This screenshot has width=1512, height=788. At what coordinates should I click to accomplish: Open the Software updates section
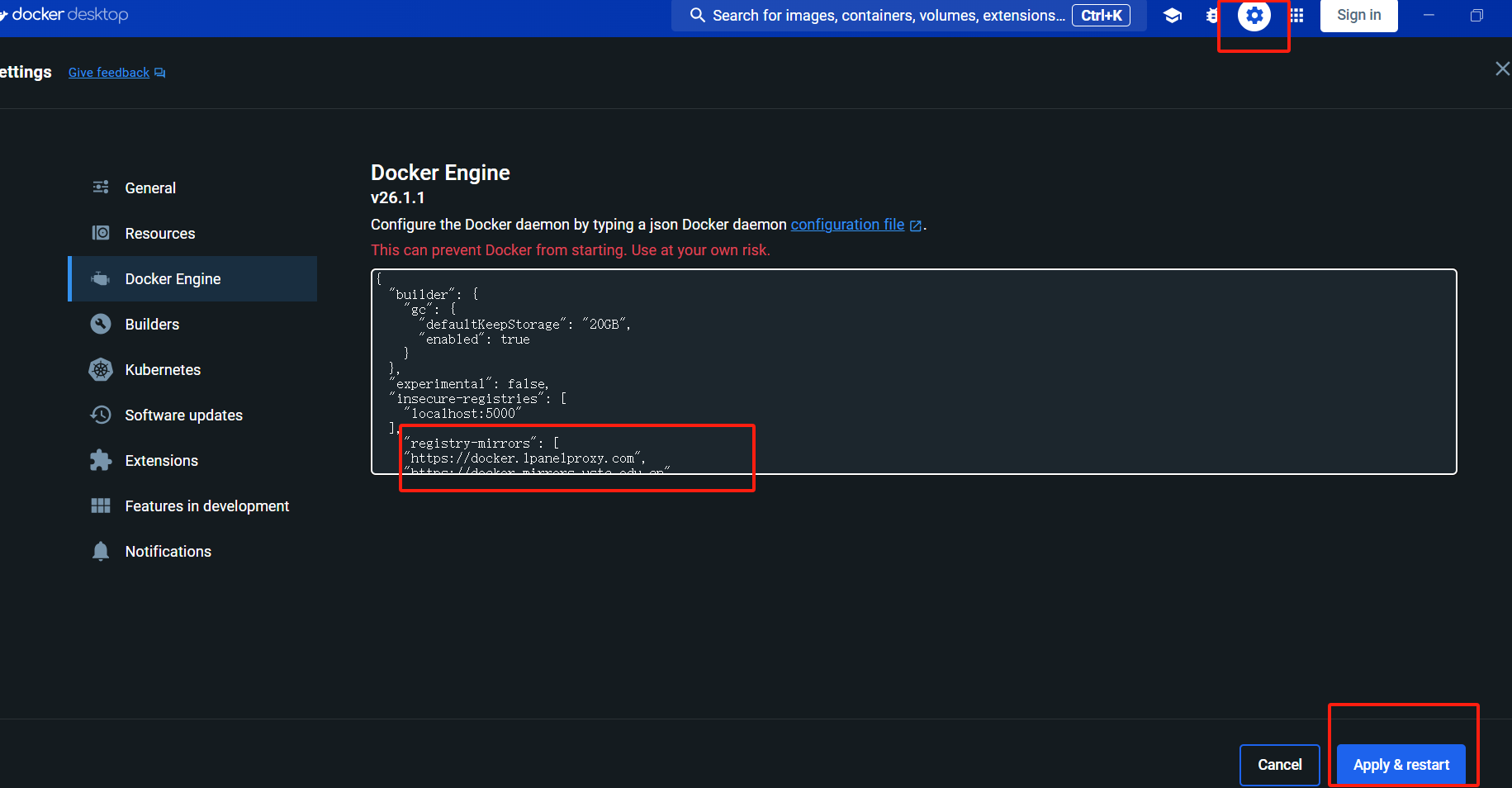click(192, 415)
